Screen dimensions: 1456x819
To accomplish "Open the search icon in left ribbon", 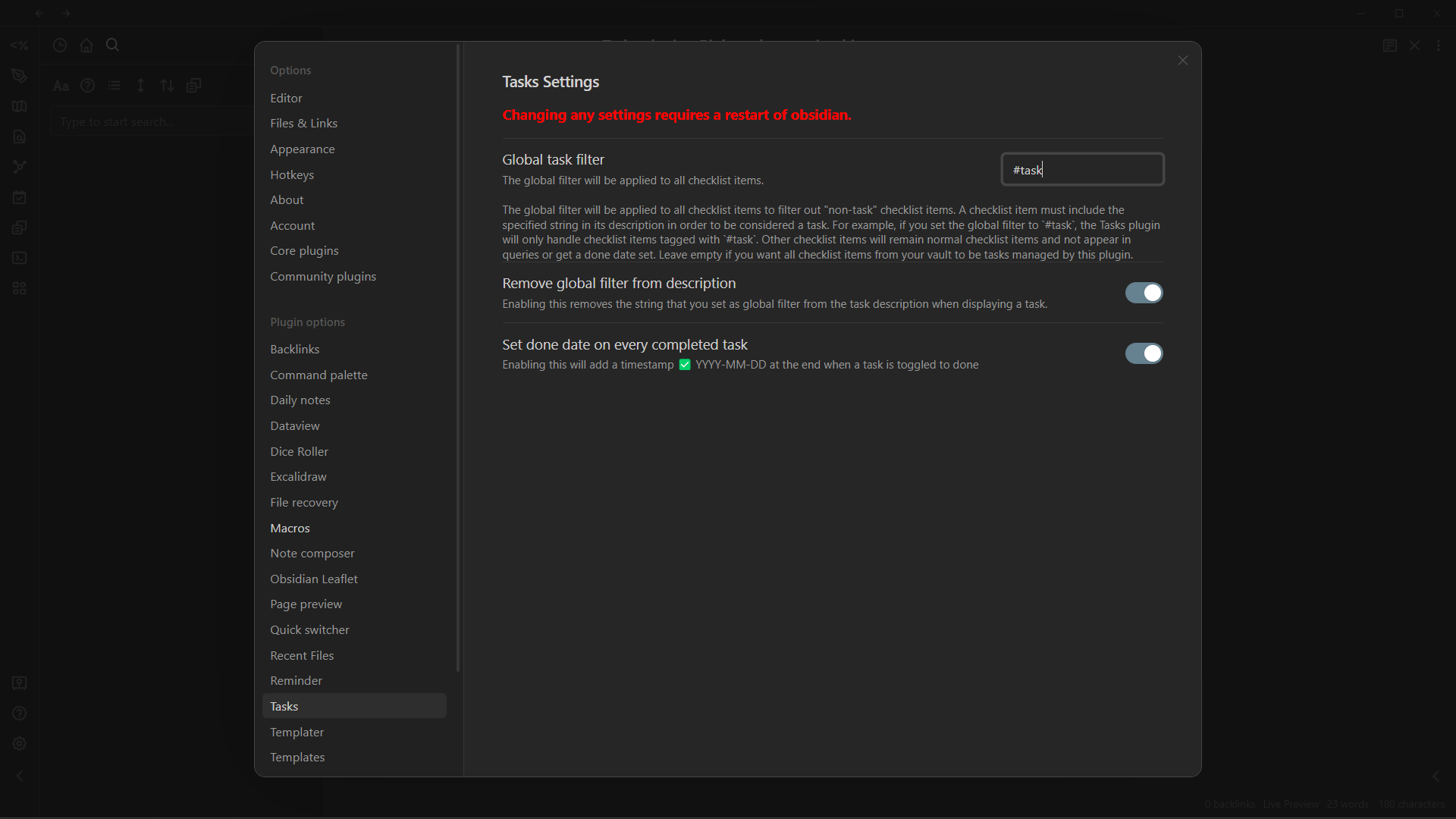I will tap(111, 45).
